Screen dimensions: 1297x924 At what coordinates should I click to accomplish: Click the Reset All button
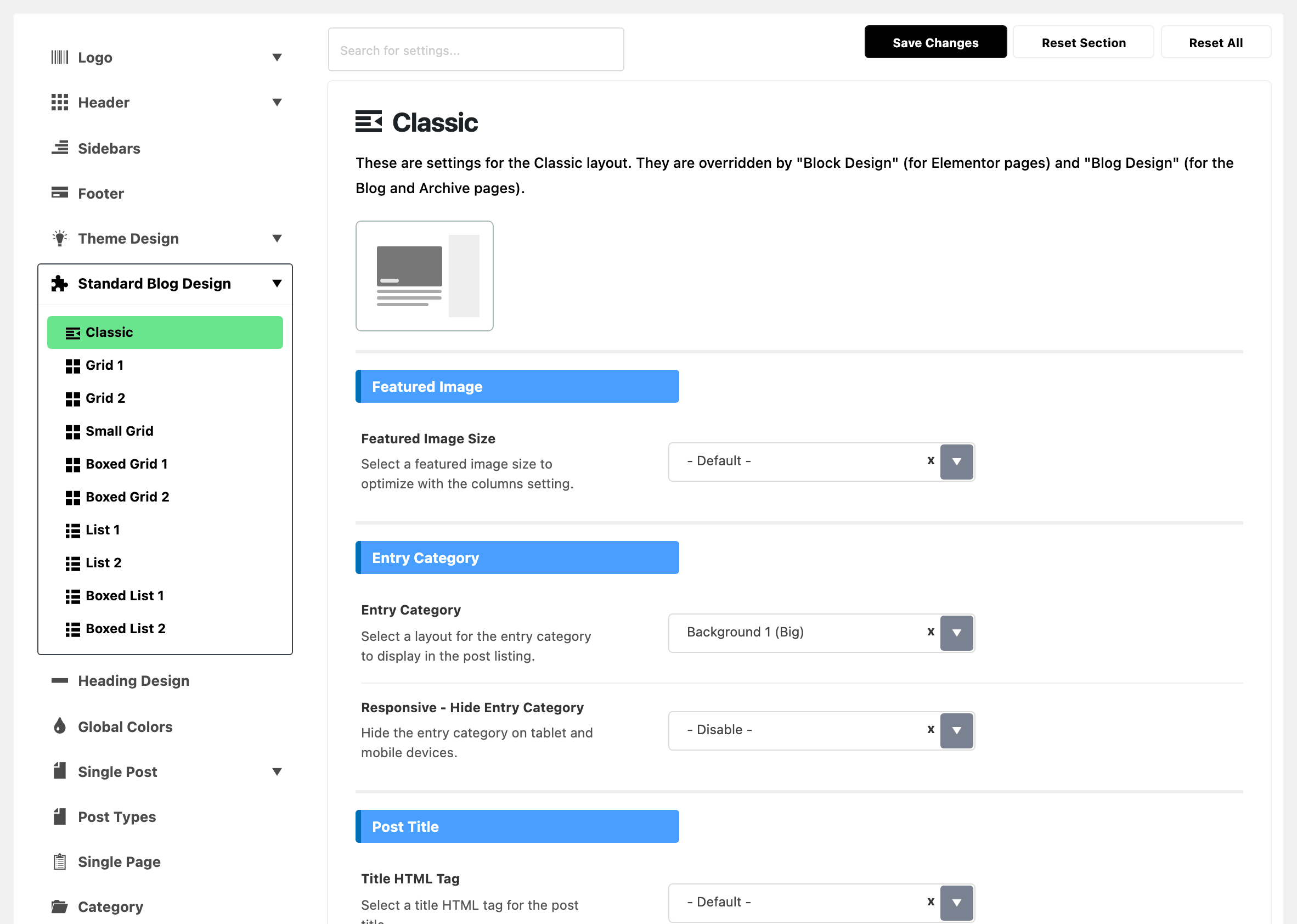pyautogui.click(x=1216, y=42)
